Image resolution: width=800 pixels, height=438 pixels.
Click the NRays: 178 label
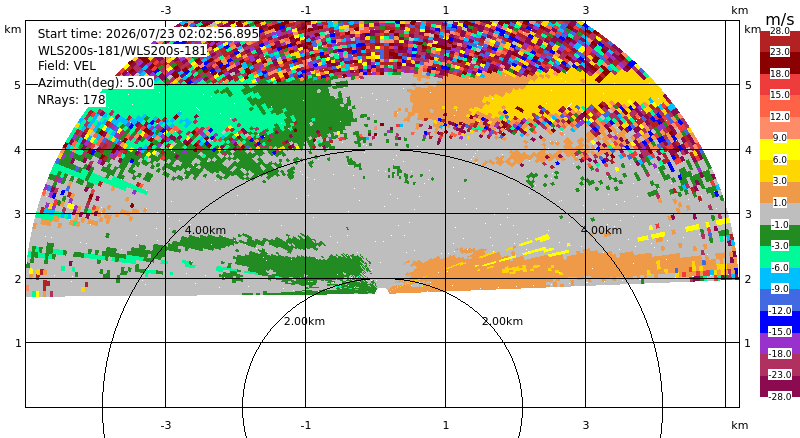pos(71,100)
